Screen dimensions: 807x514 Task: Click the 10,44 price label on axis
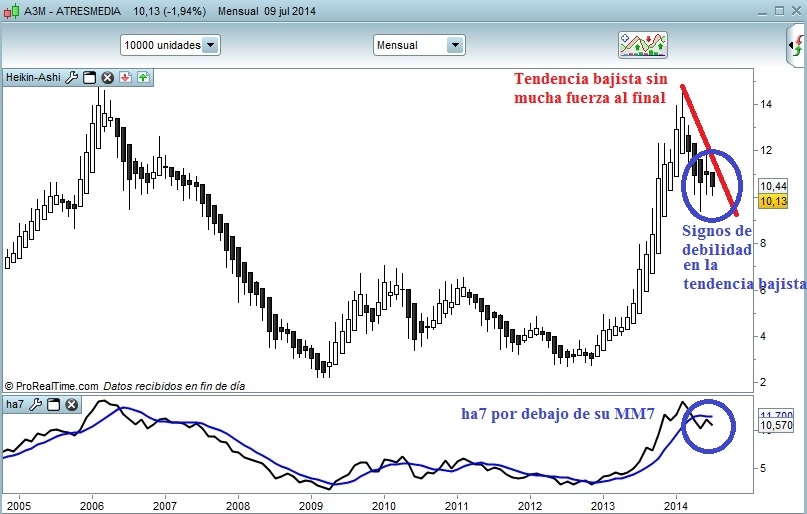pos(774,186)
